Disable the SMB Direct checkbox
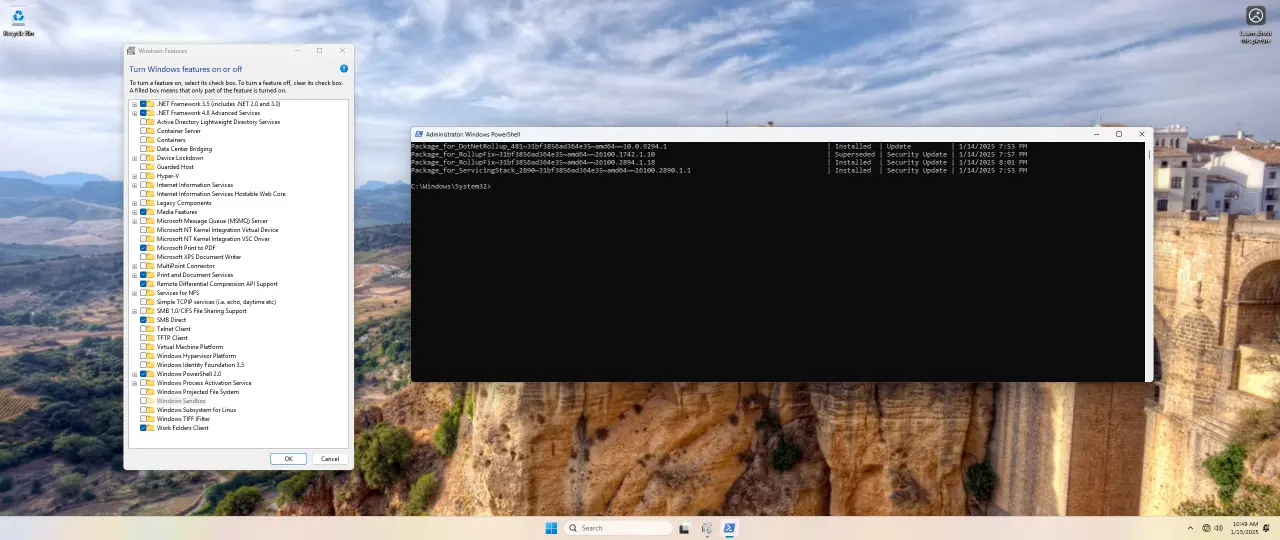Viewport: 1280px width, 540px height. coord(143,320)
